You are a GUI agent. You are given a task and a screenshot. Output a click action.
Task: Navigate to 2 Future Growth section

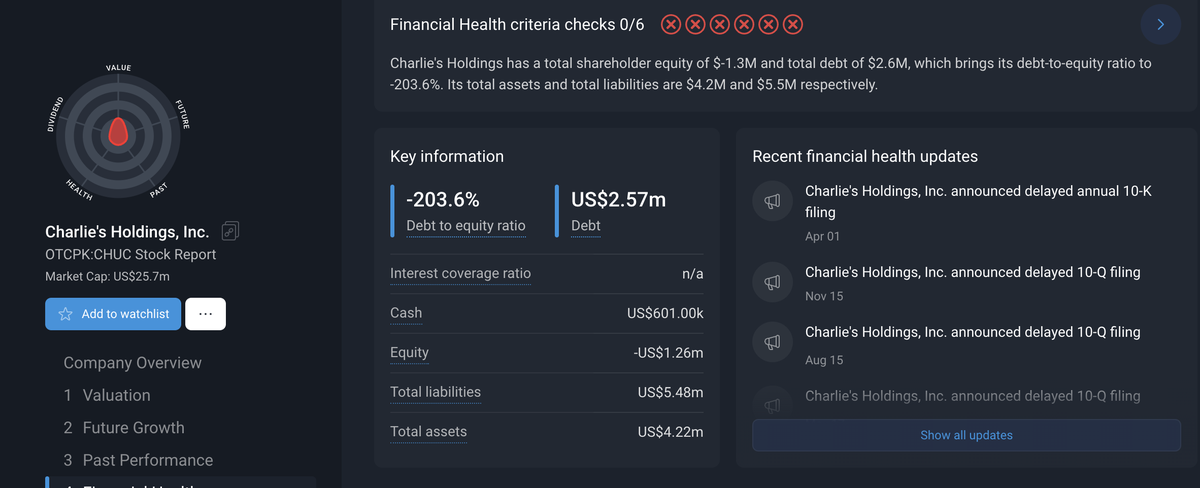(124, 427)
